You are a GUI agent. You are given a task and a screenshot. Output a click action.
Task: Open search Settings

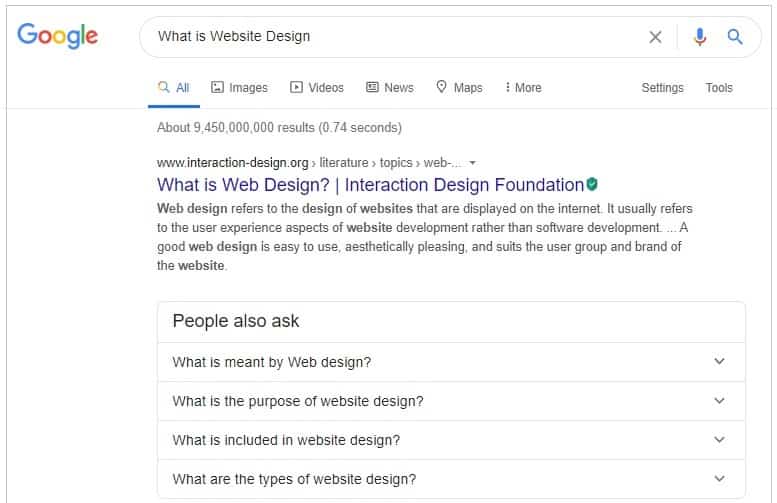point(662,88)
